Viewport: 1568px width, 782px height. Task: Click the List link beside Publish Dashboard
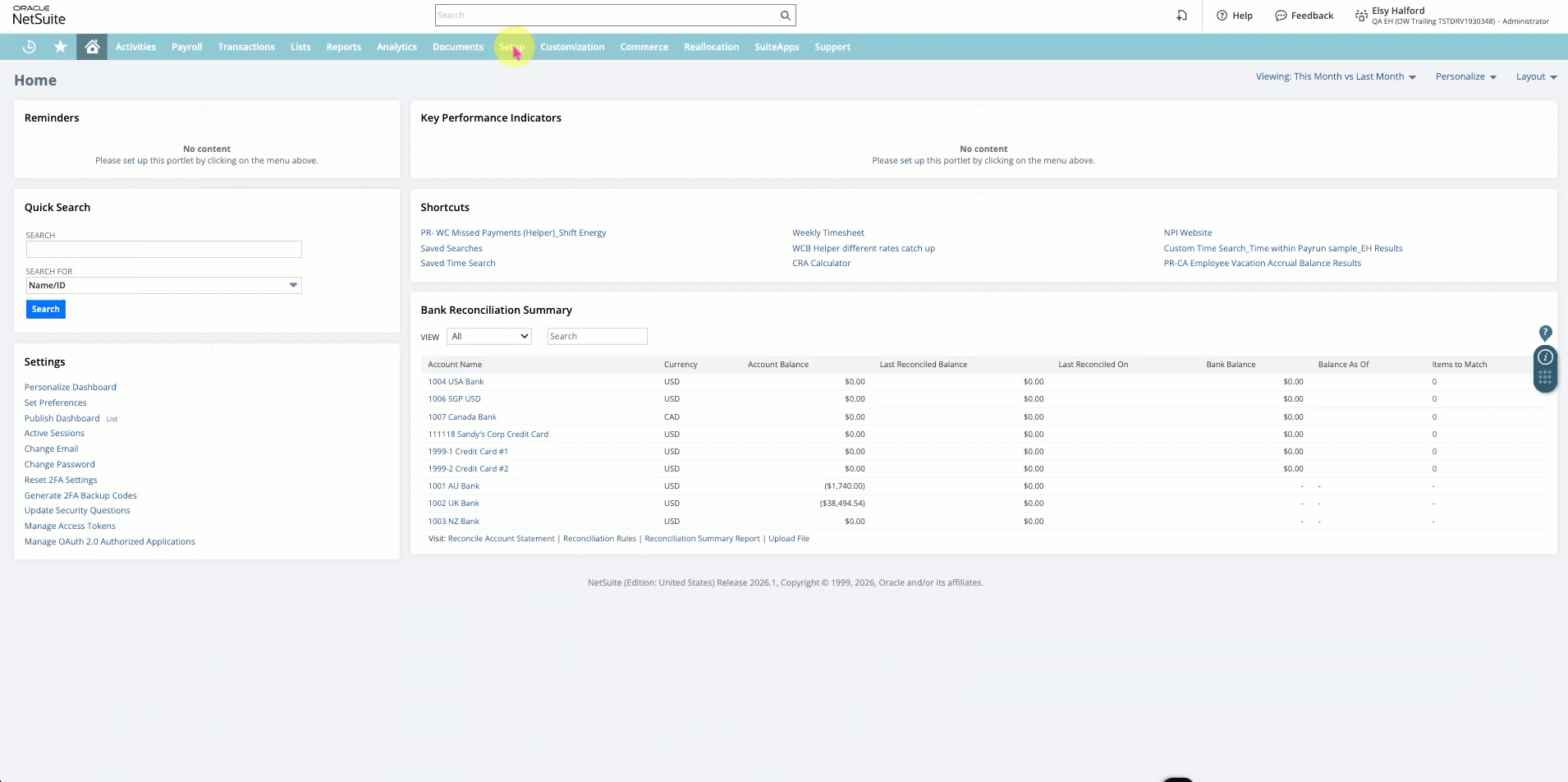coord(112,419)
